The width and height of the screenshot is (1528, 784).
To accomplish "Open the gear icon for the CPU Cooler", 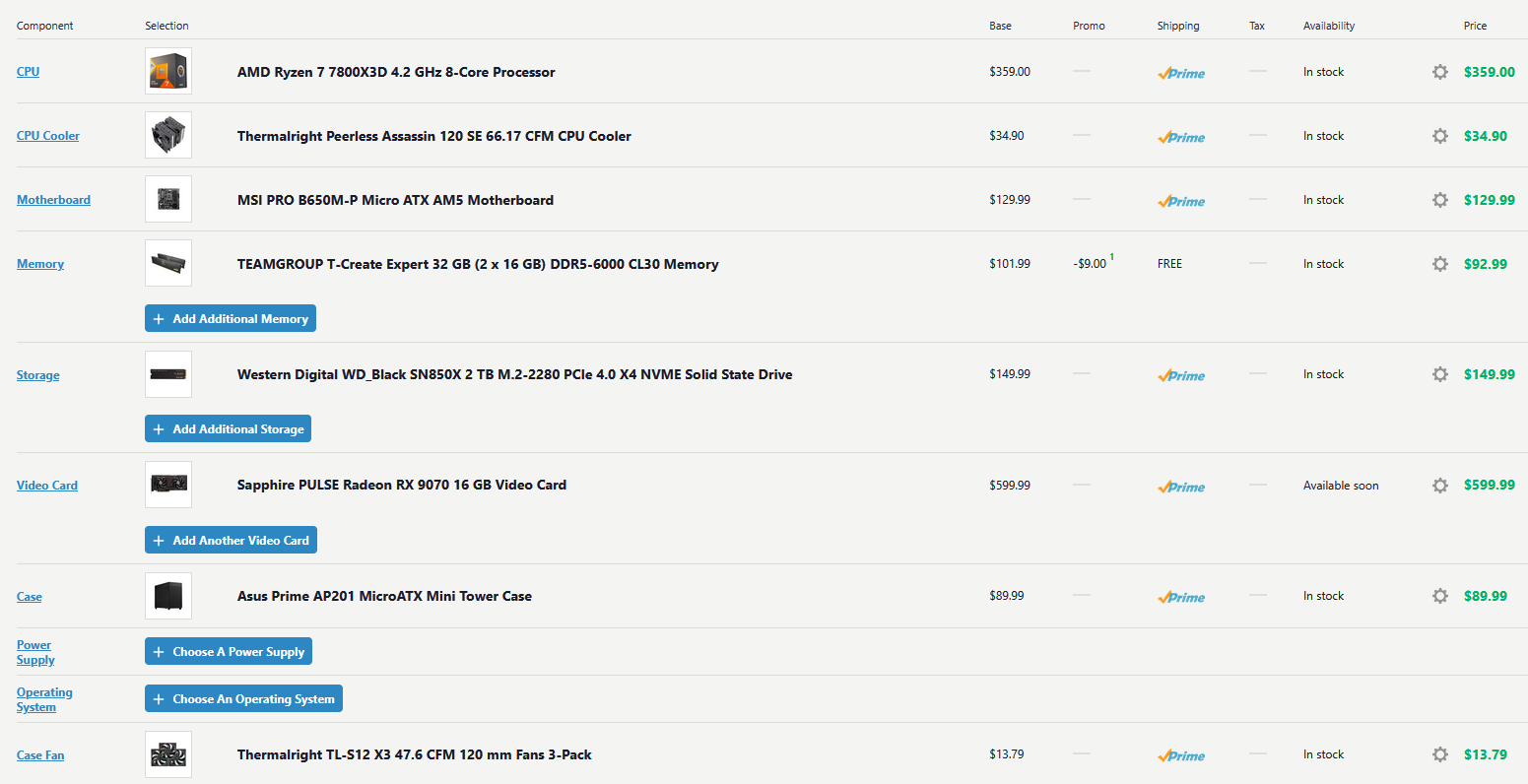I will pos(1440,136).
